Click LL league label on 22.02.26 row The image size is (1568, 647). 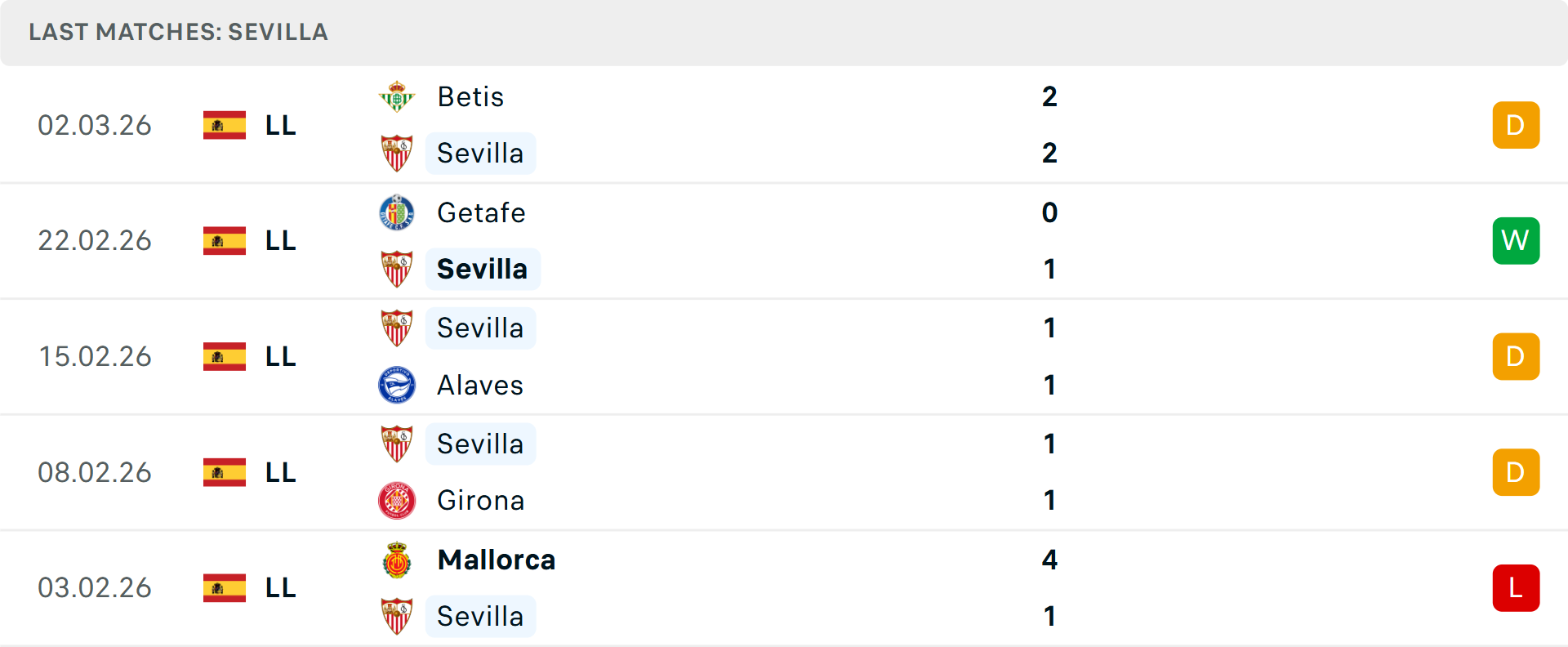pyautogui.click(x=280, y=241)
